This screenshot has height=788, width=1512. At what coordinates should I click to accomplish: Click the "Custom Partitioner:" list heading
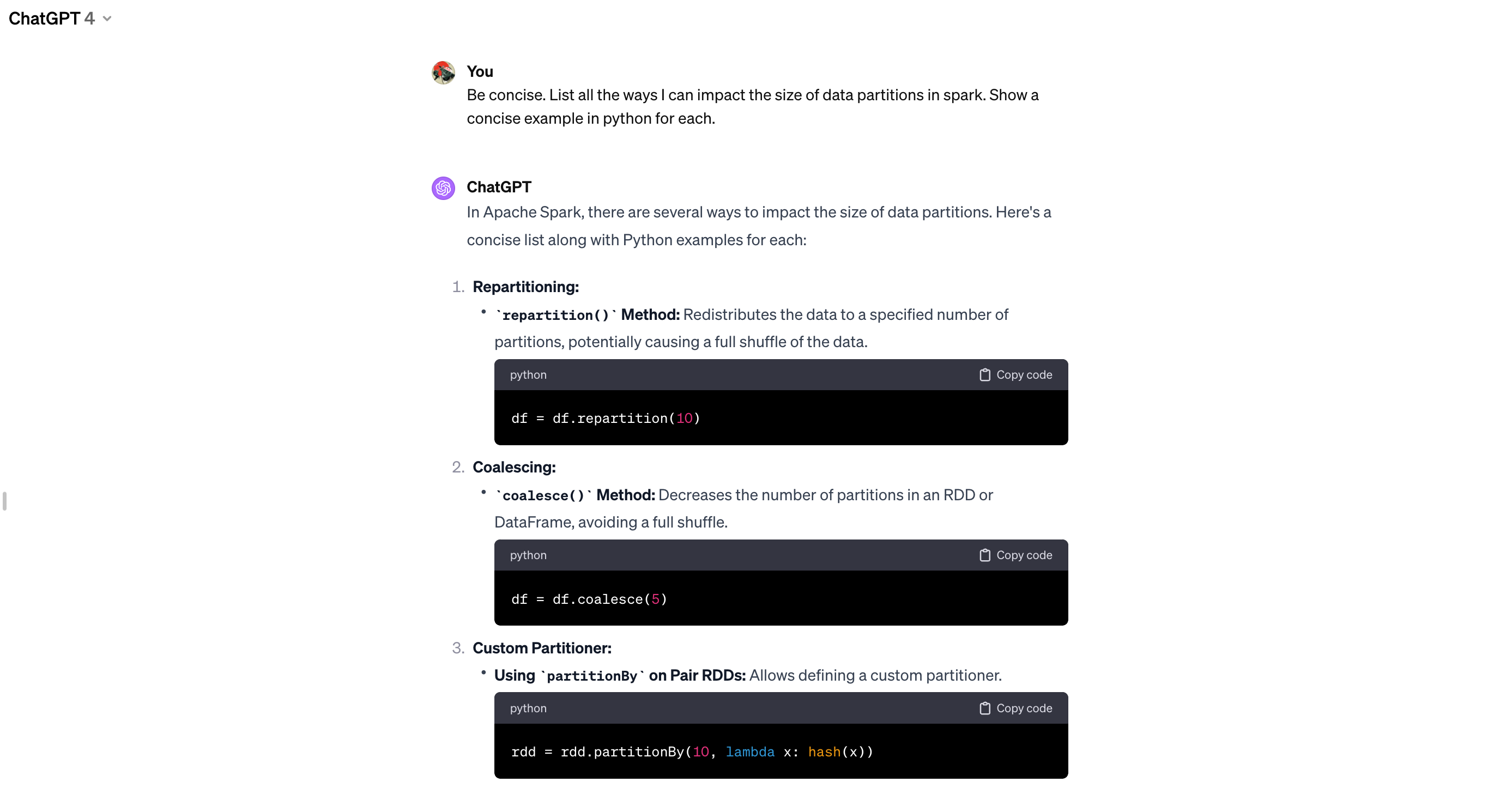coord(542,648)
